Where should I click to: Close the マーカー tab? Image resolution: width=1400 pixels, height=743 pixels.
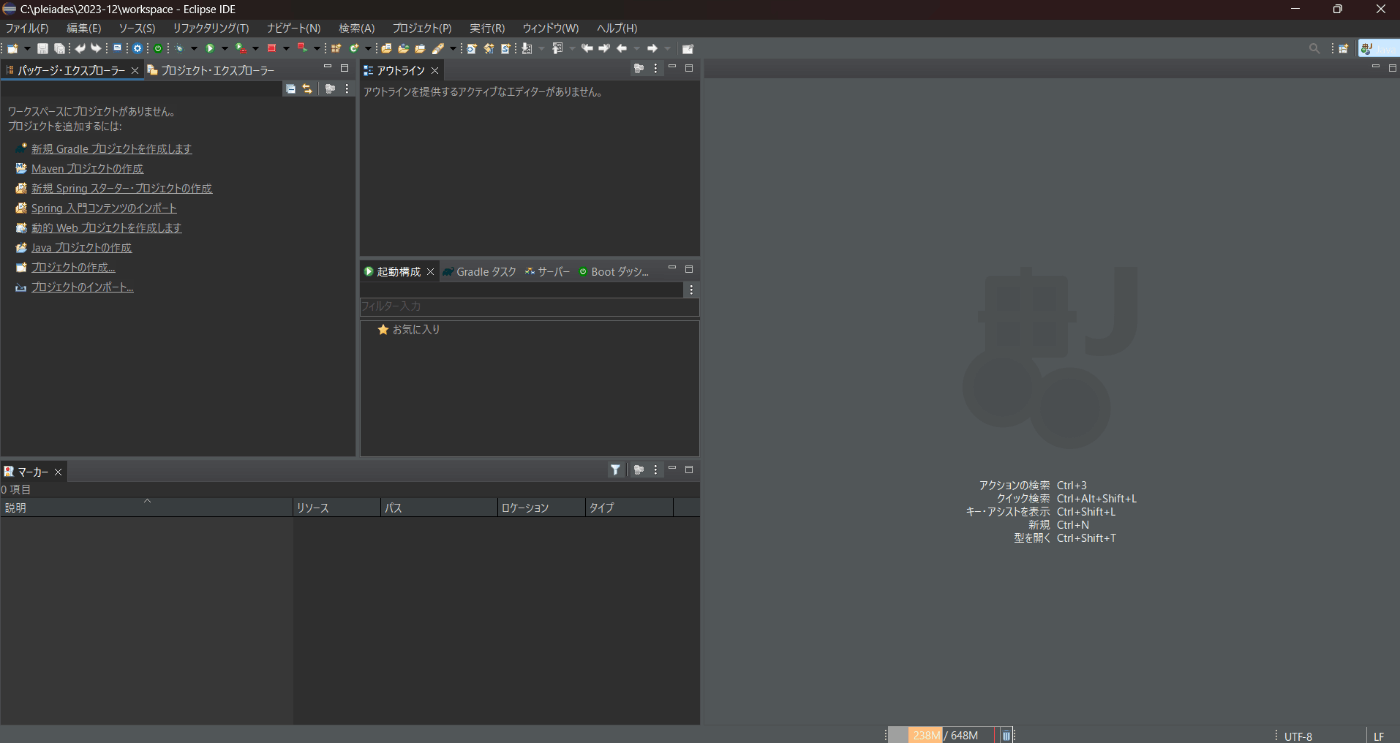(58, 471)
